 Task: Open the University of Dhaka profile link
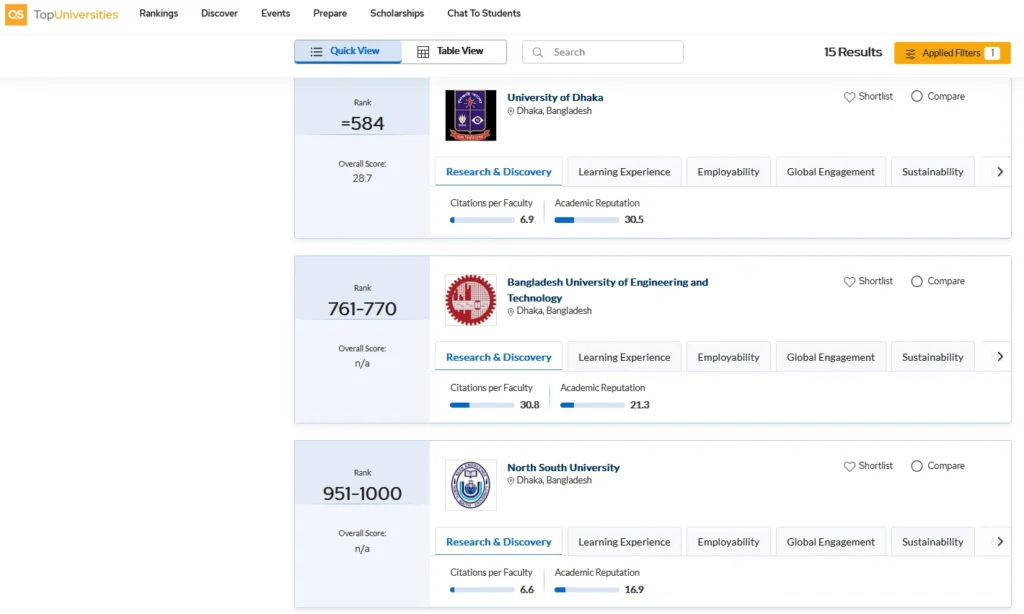[x=555, y=97]
